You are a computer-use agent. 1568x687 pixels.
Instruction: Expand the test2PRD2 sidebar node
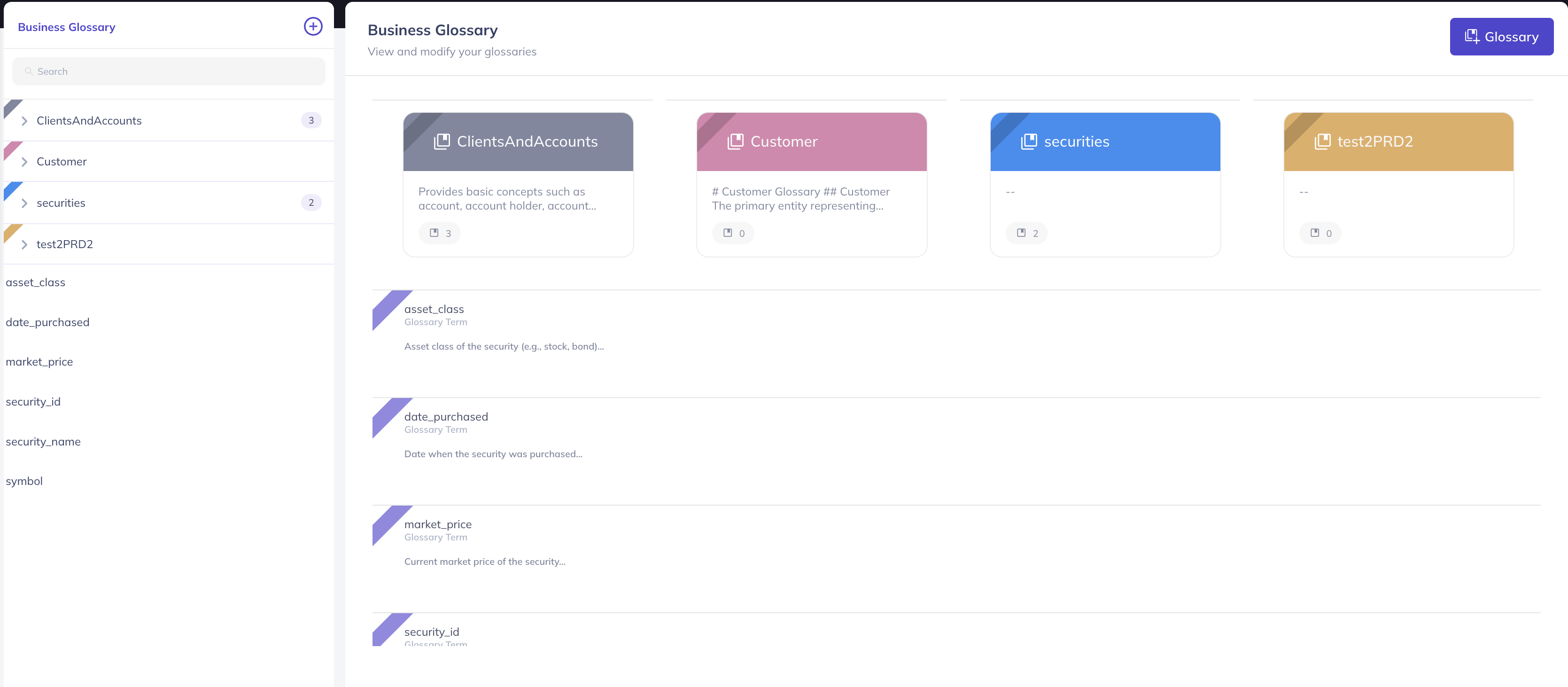pyautogui.click(x=24, y=244)
